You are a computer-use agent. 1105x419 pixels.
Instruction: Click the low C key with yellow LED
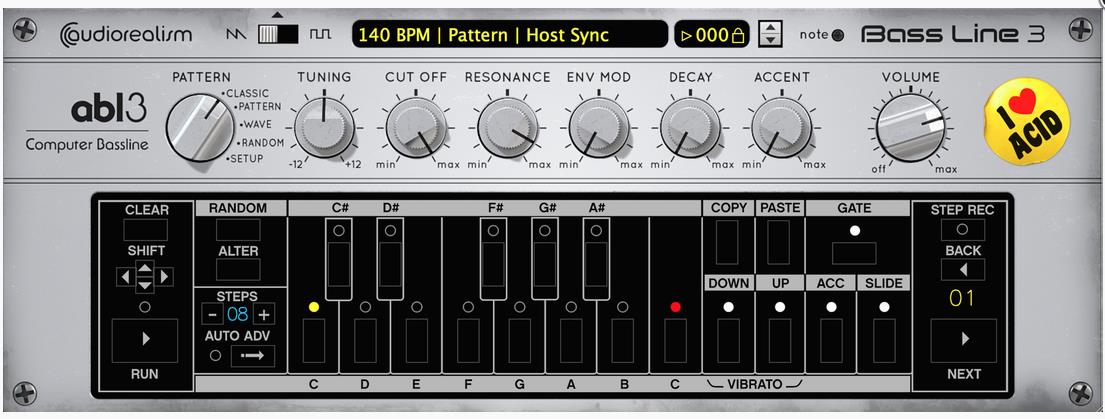[x=314, y=340]
